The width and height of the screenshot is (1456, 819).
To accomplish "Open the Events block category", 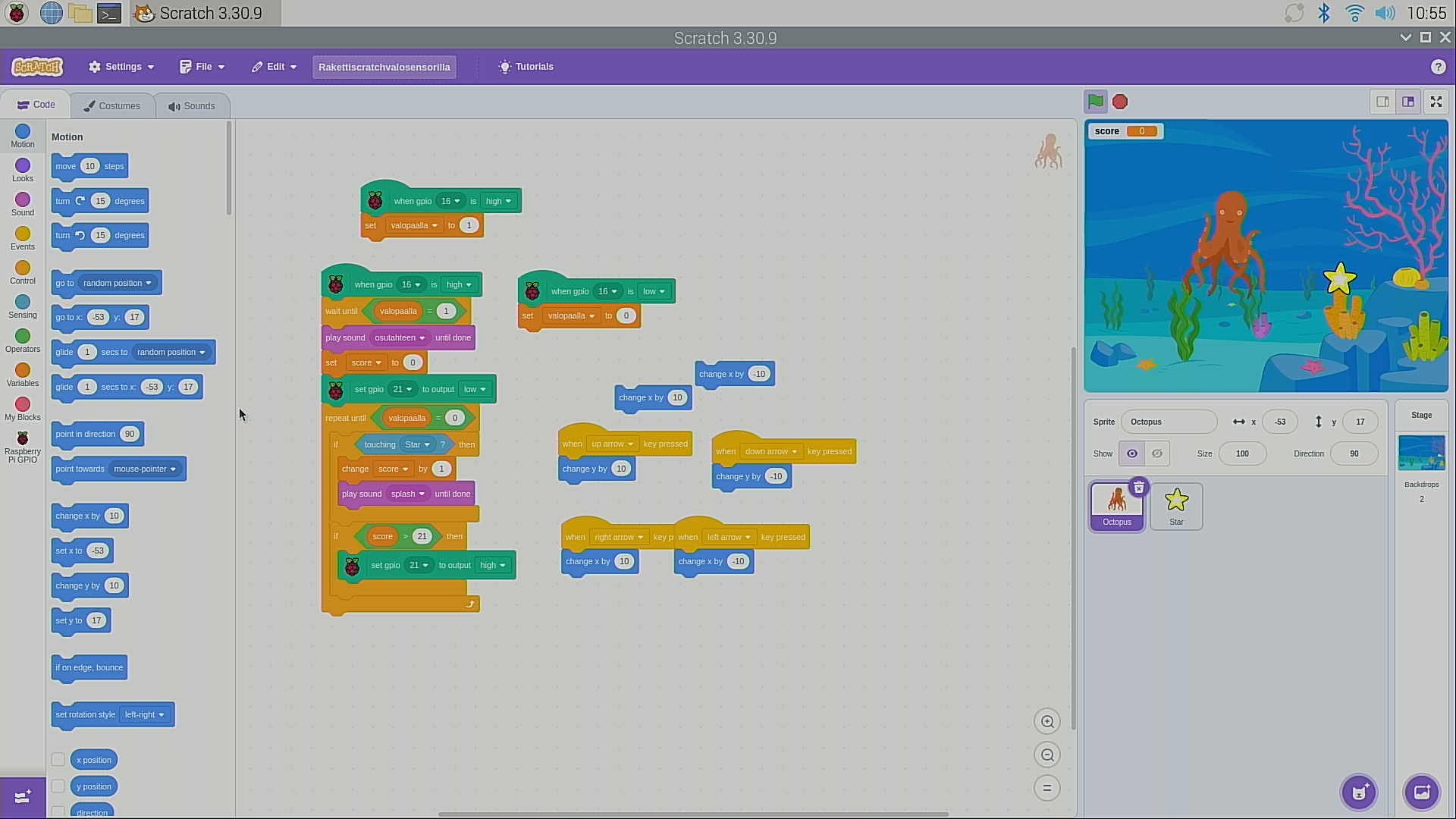I will click(23, 239).
